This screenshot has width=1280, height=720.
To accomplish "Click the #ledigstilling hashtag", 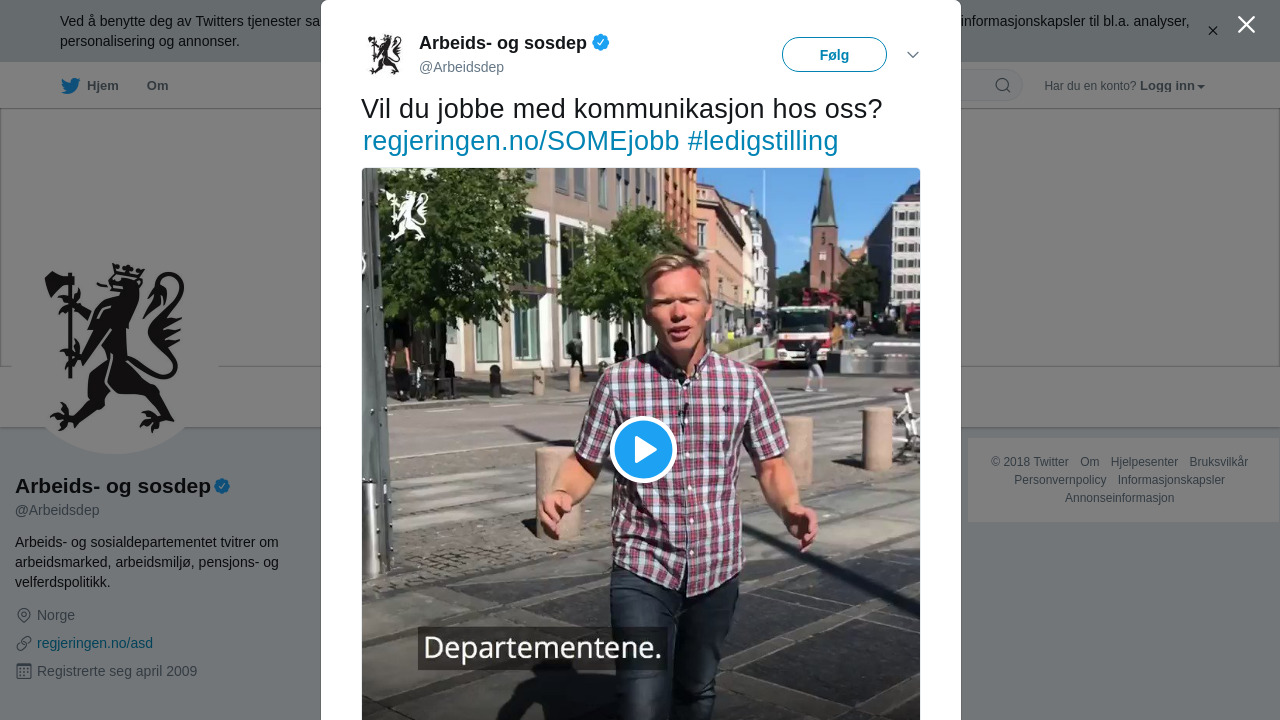I will (763, 141).
